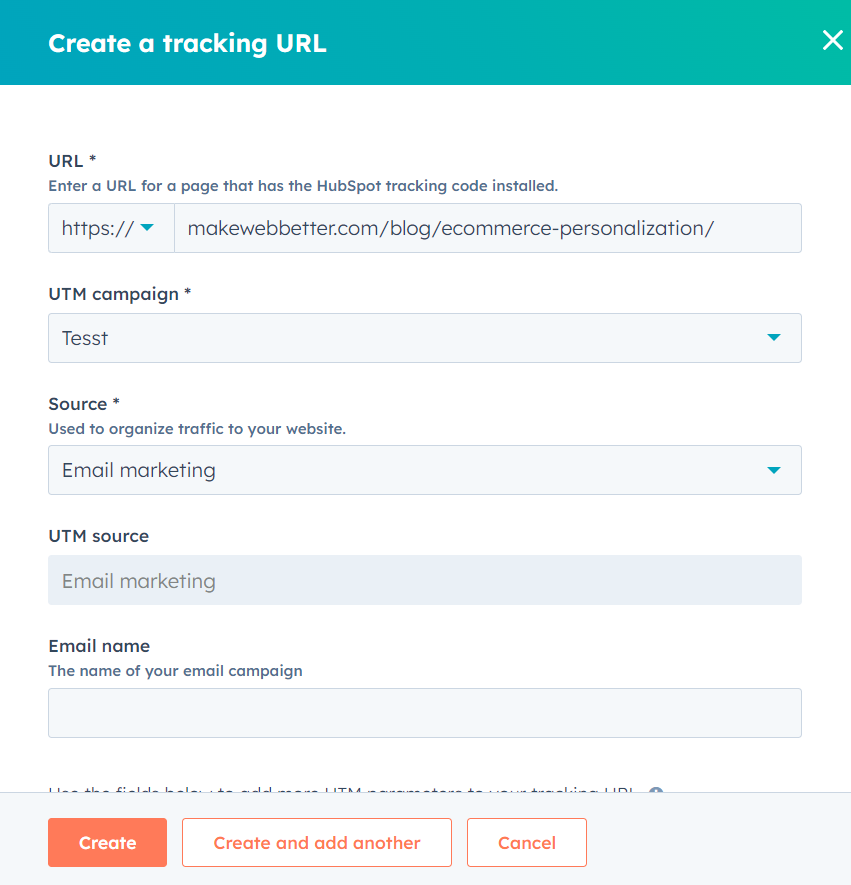Close the Create a tracking URL dialog
The height and width of the screenshot is (885, 851).
[x=832, y=41]
